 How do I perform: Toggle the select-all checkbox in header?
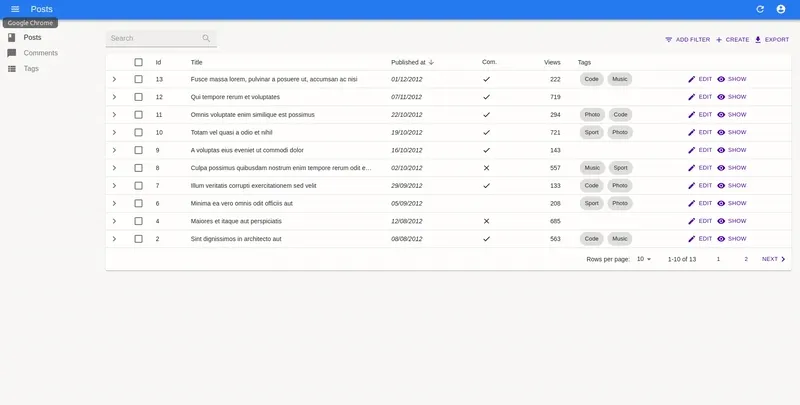click(x=139, y=62)
